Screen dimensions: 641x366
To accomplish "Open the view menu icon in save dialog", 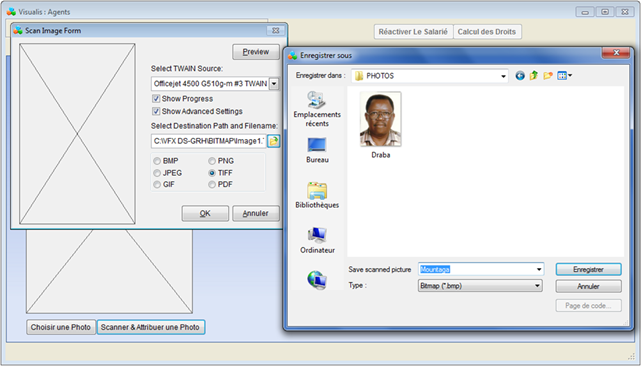I will 564,76.
